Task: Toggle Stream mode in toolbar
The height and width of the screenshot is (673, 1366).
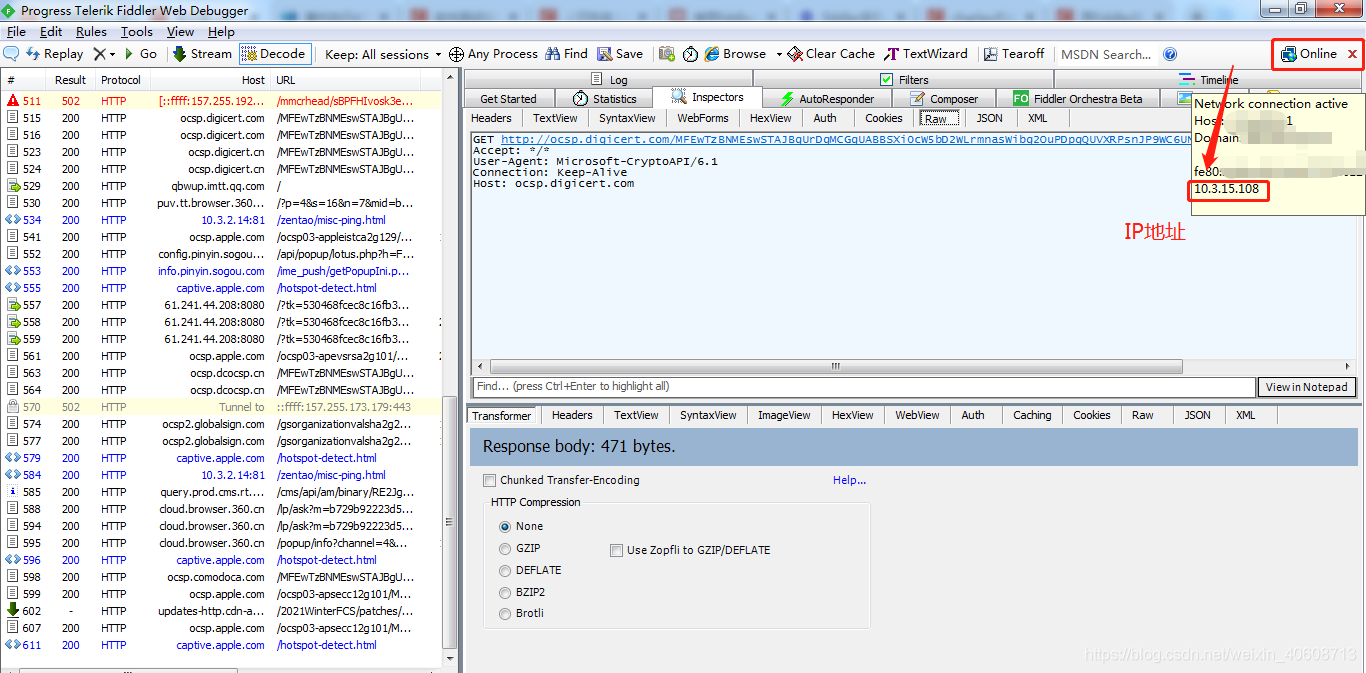Action: pyautogui.click(x=202, y=54)
